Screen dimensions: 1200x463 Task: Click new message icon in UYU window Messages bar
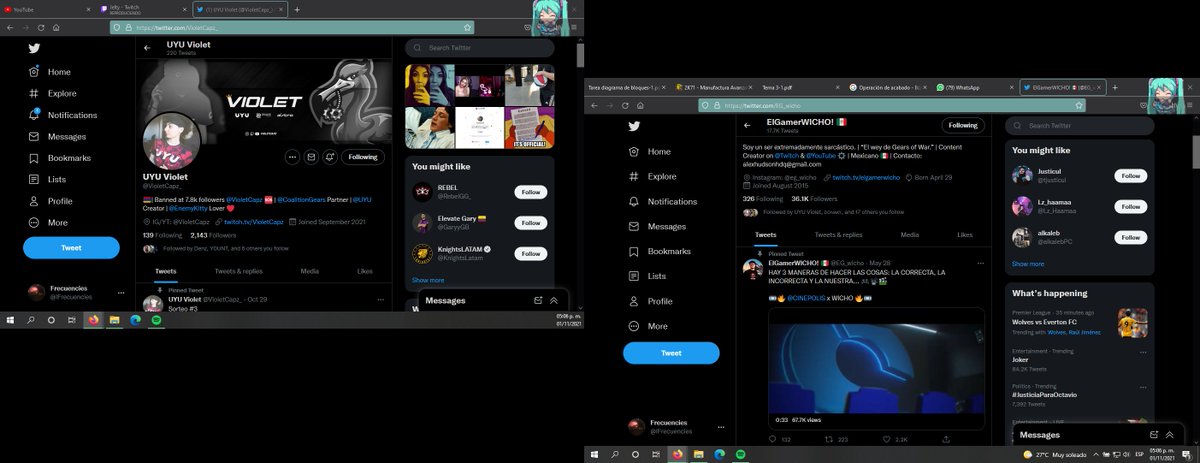[538, 300]
